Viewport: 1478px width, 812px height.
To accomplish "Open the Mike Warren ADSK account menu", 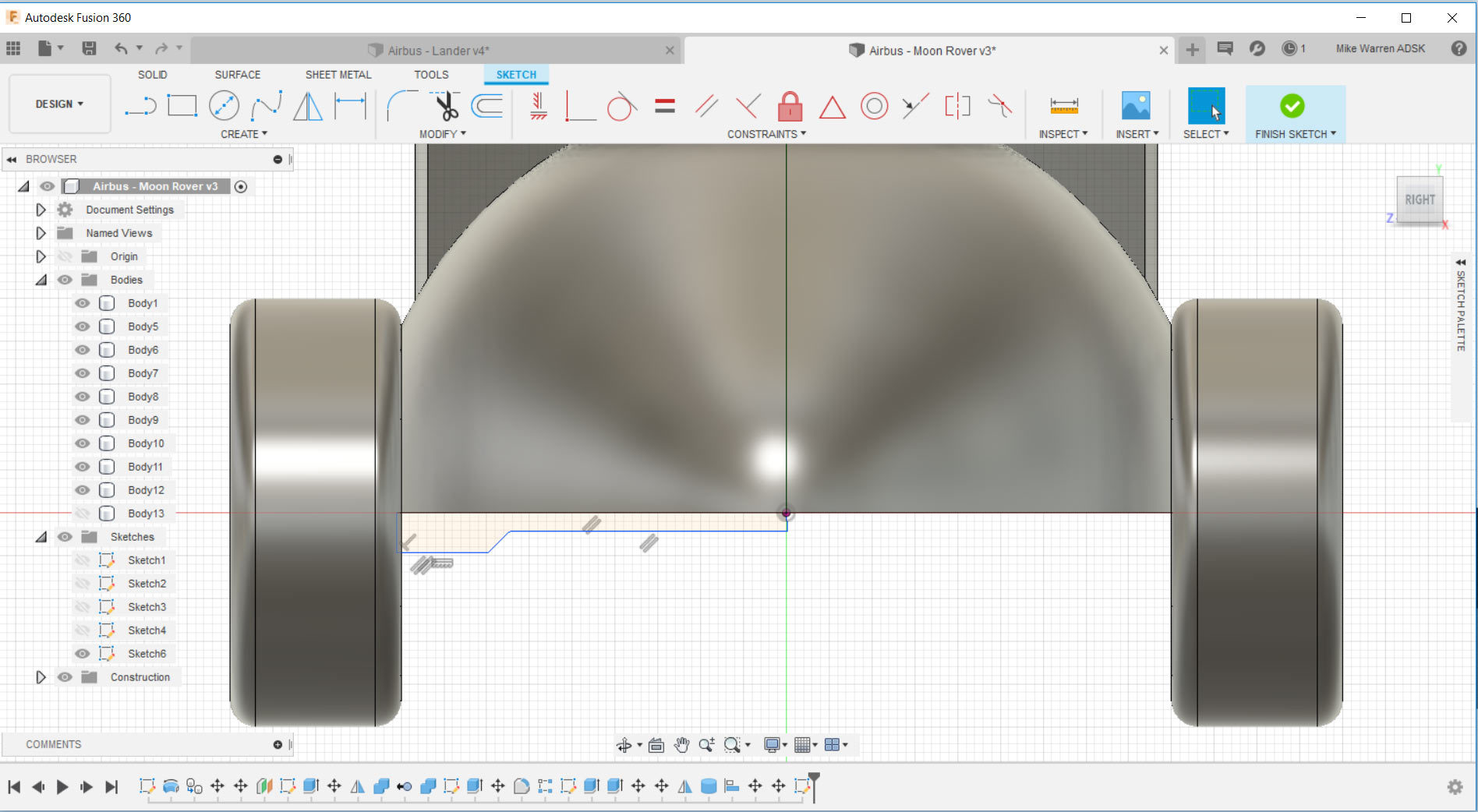I will pos(1381,48).
